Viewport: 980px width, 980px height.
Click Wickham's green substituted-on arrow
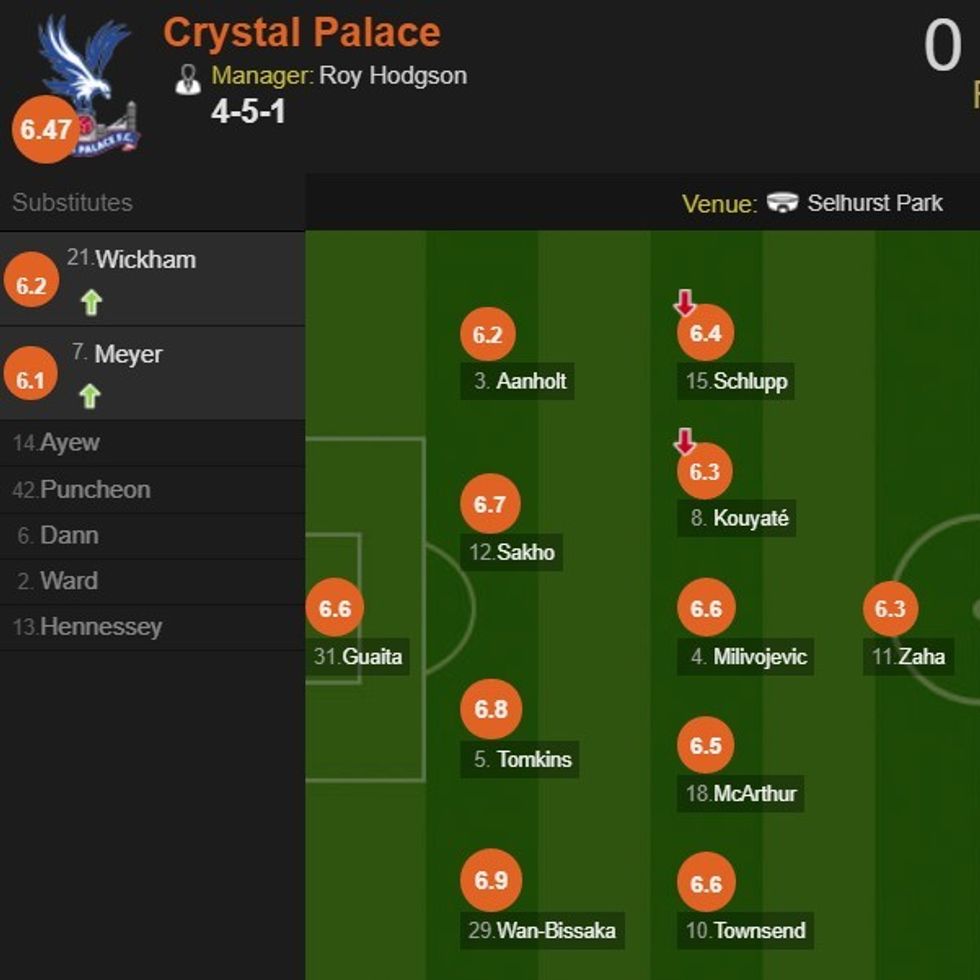[91, 302]
